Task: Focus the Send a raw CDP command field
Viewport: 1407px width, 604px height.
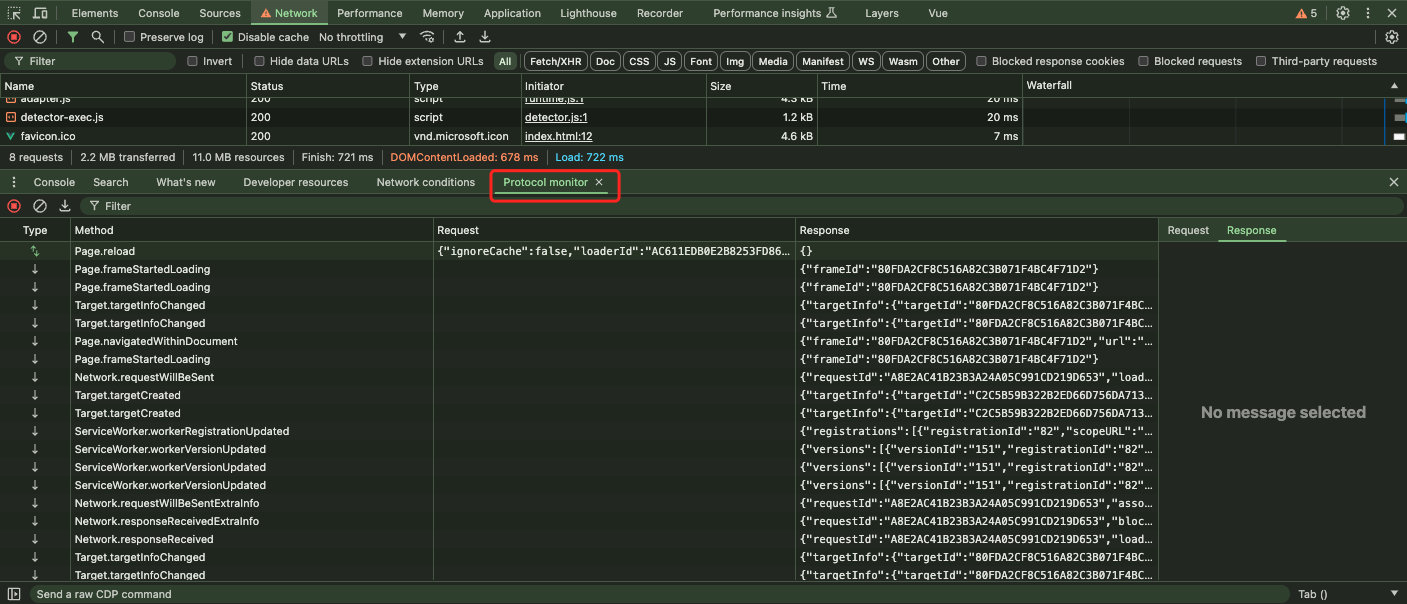Action: pos(660,594)
